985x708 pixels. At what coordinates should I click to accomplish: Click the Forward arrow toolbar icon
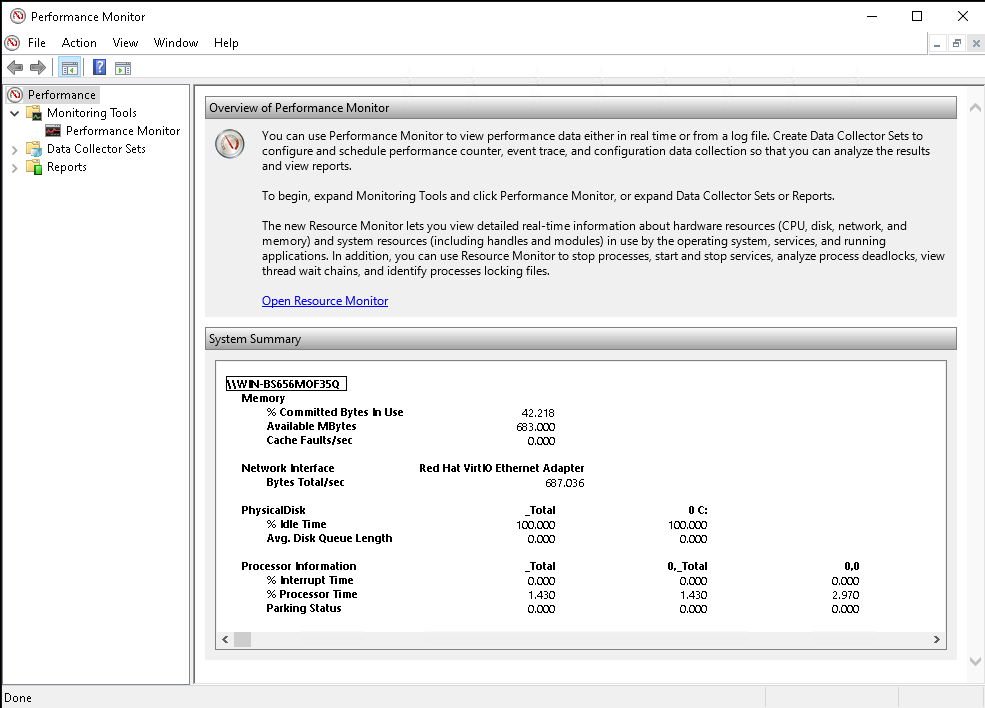pyautogui.click(x=37, y=67)
